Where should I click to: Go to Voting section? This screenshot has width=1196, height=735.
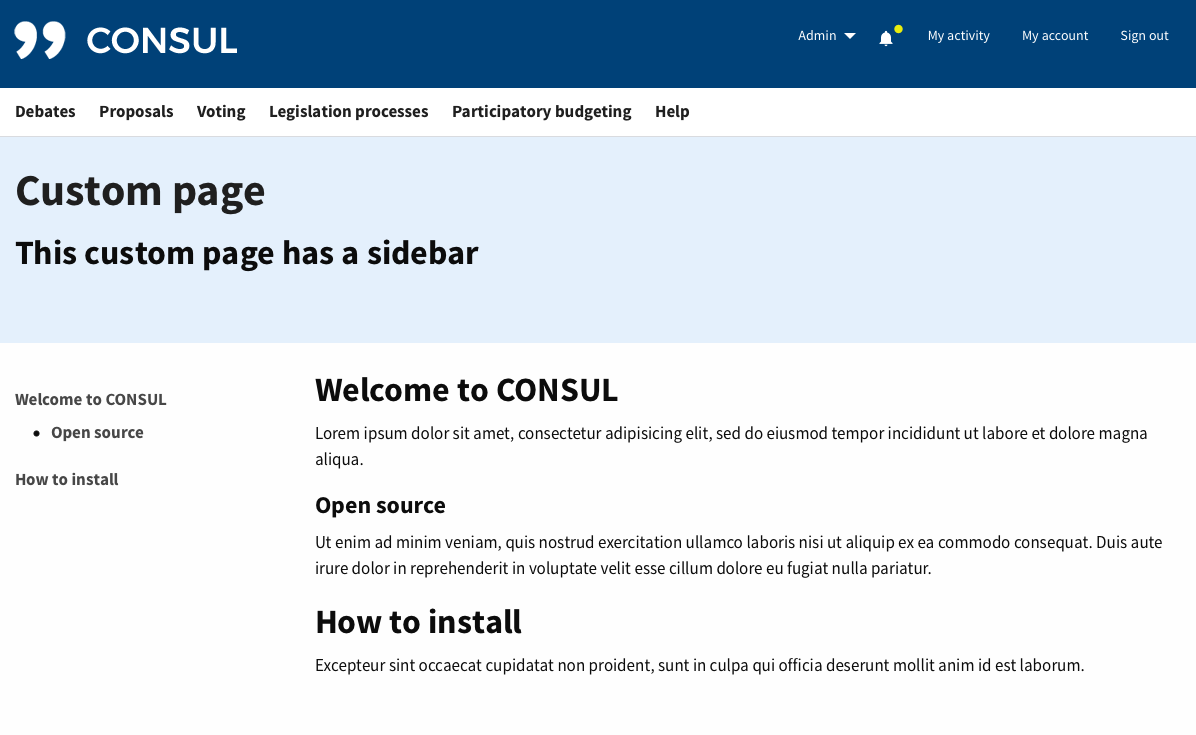(221, 111)
